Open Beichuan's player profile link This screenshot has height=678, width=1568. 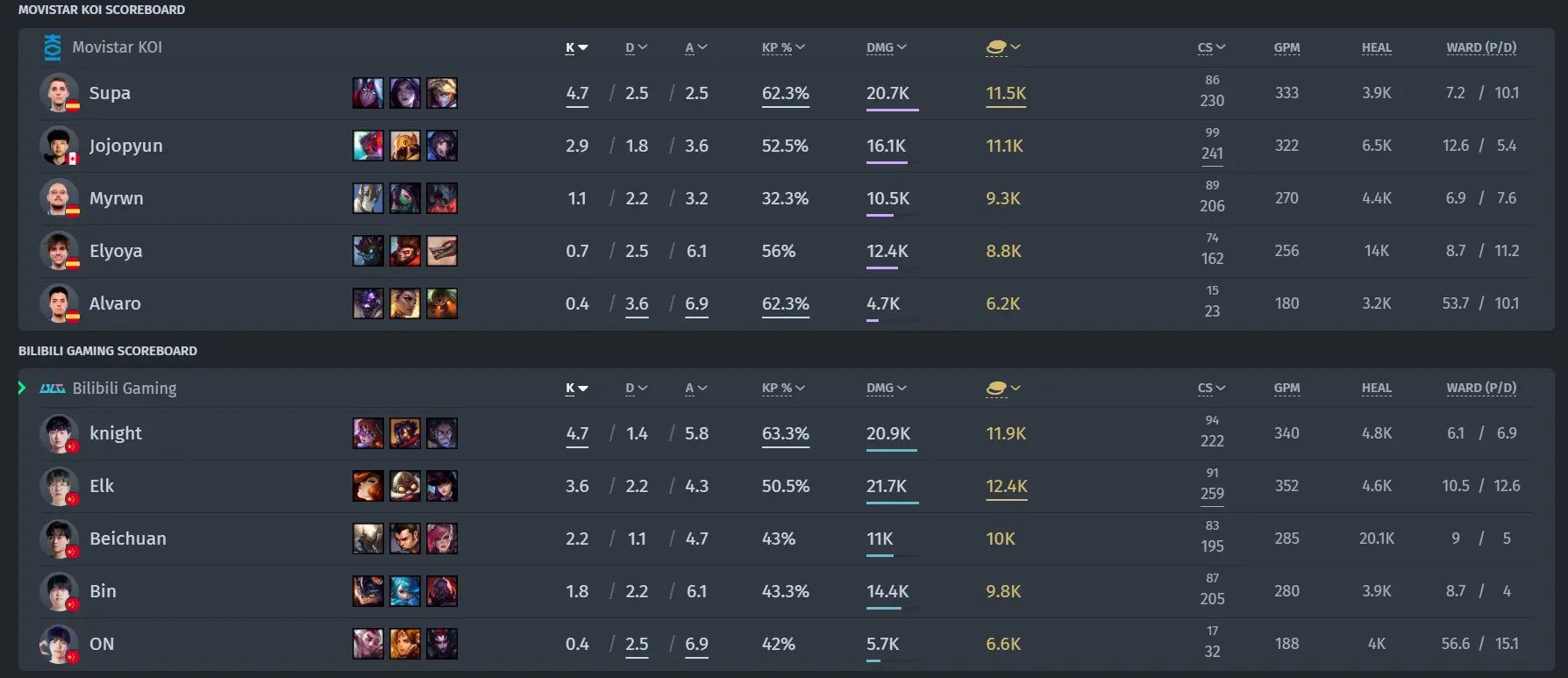point(128,539)
